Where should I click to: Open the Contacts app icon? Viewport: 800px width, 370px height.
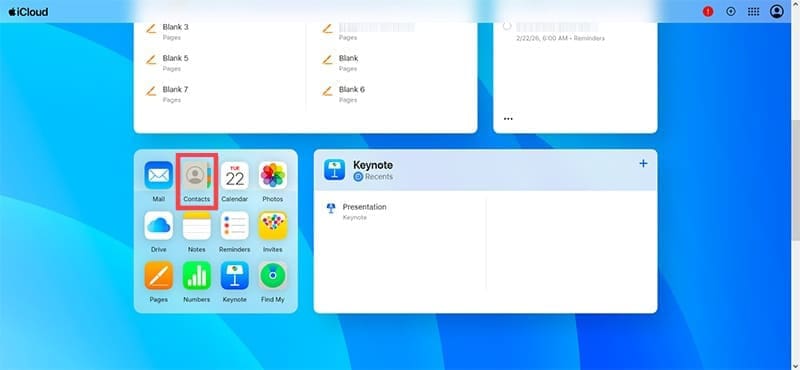pyautogui.click(x=196, y=176)
